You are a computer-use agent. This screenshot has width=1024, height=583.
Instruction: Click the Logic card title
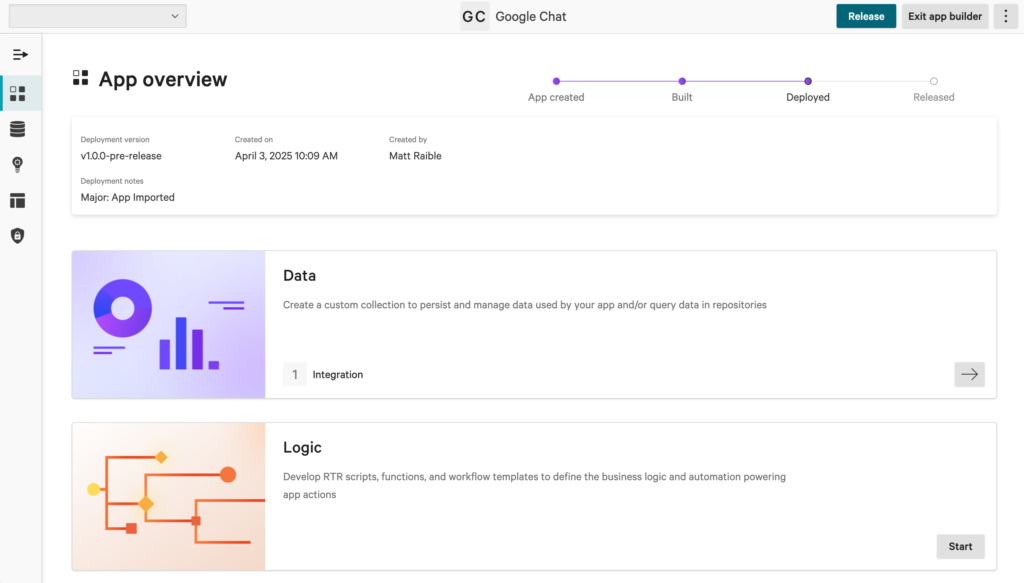click(x=302, y=448)
